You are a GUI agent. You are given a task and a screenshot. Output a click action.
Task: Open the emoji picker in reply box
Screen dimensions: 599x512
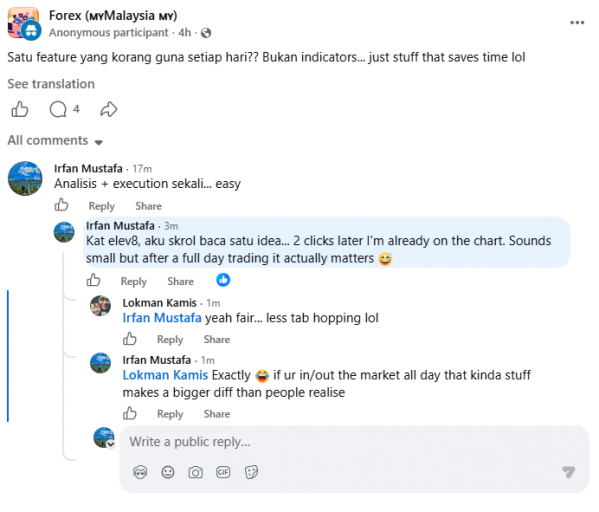168,472
